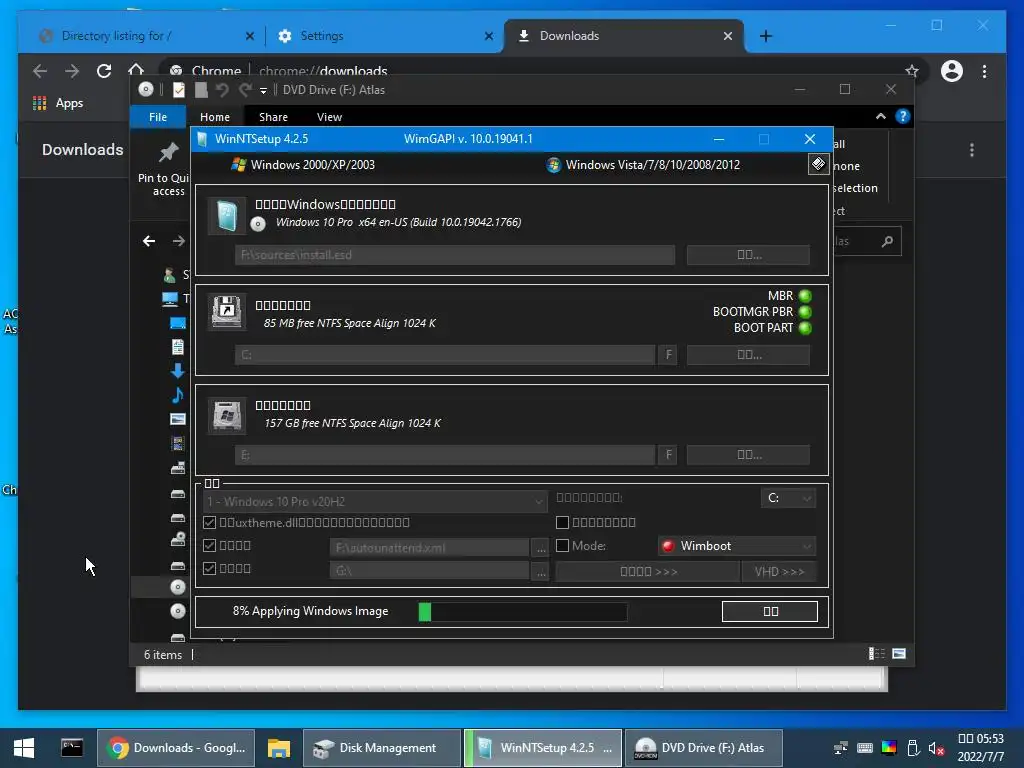Toggle the uxtheme.dll patch checkbox
Screen dimensions: 1024x768
click(209, 522)
